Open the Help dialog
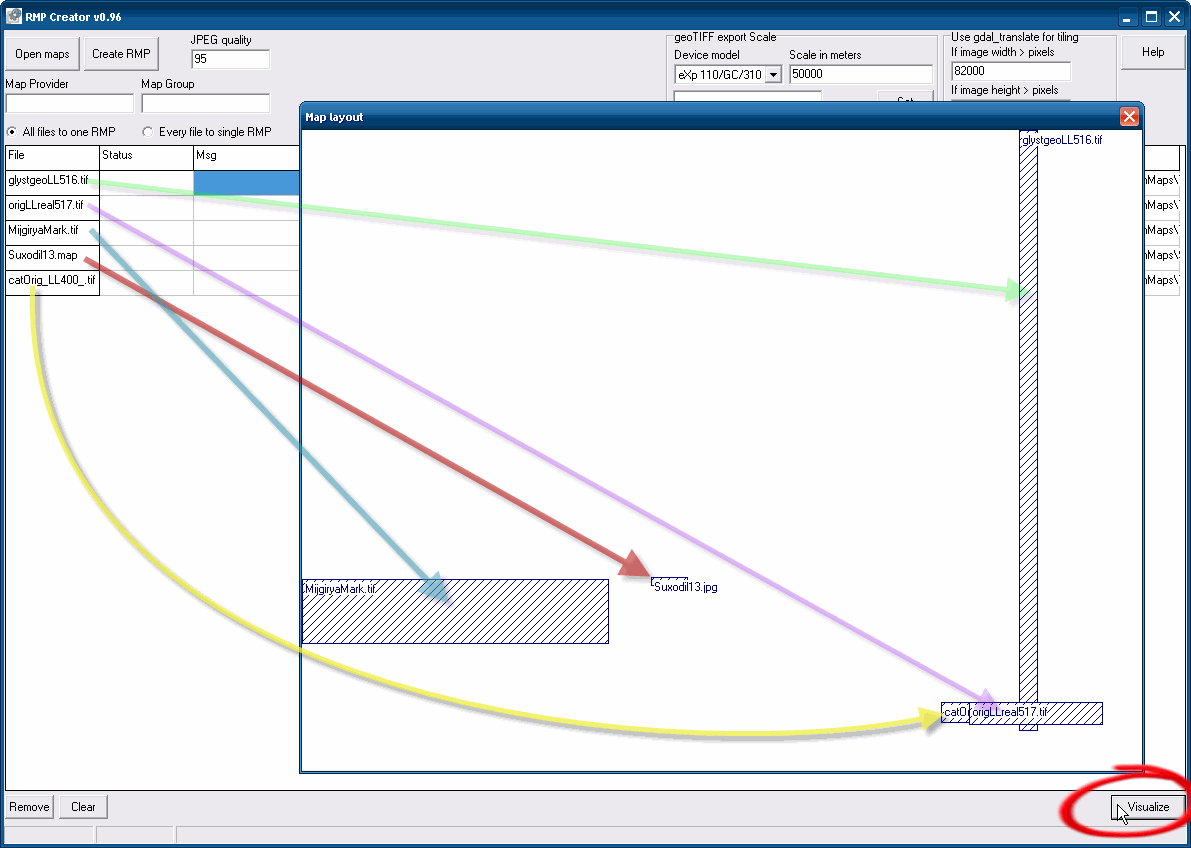The image size is (1191, 848). 1152,52
